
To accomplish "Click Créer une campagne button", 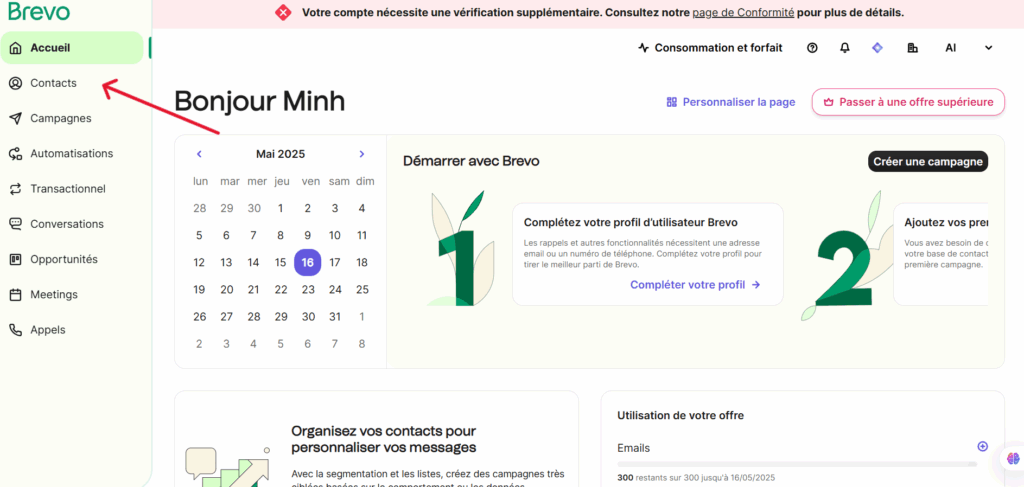I will tap(928, 161).
